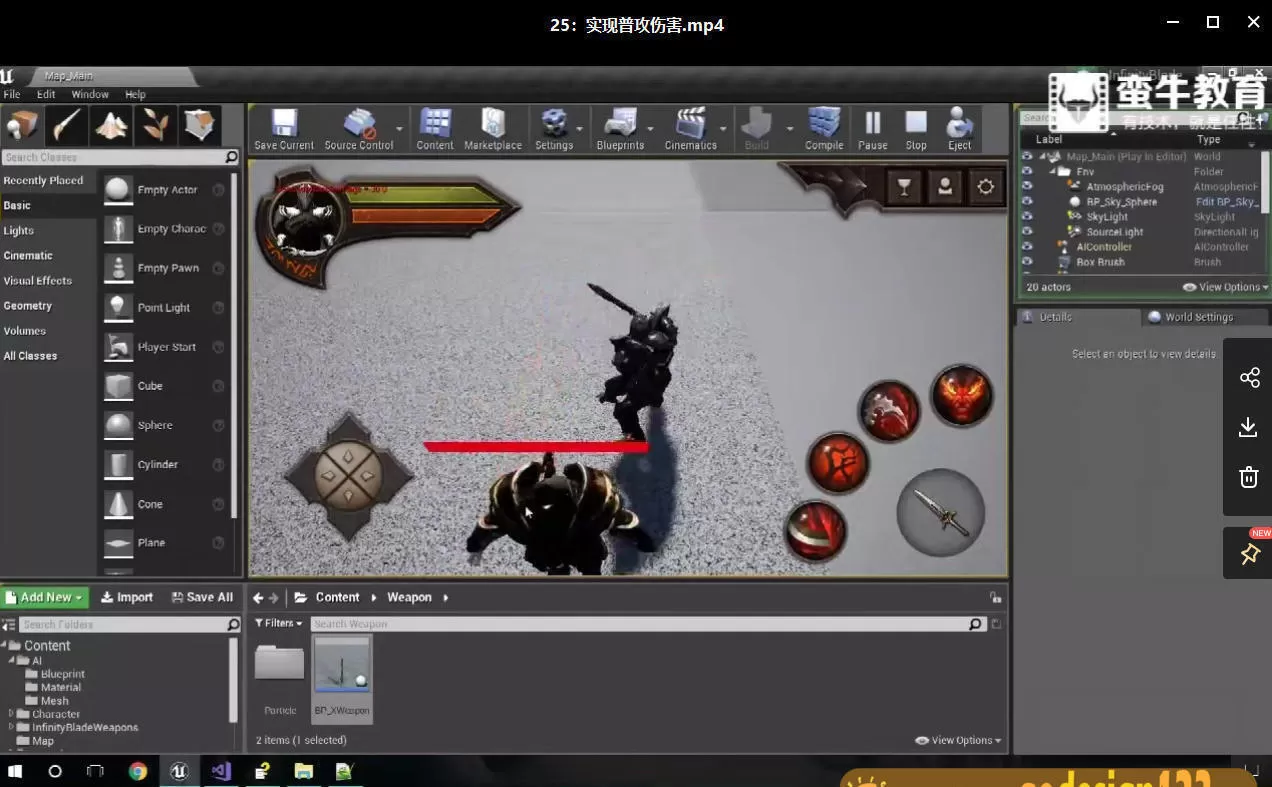Image resolution: width=1272 pixels, height=787 pixels.
Task: Hide BP_Sky_Sphere using its eye icon
Action: click(1030, 201)
